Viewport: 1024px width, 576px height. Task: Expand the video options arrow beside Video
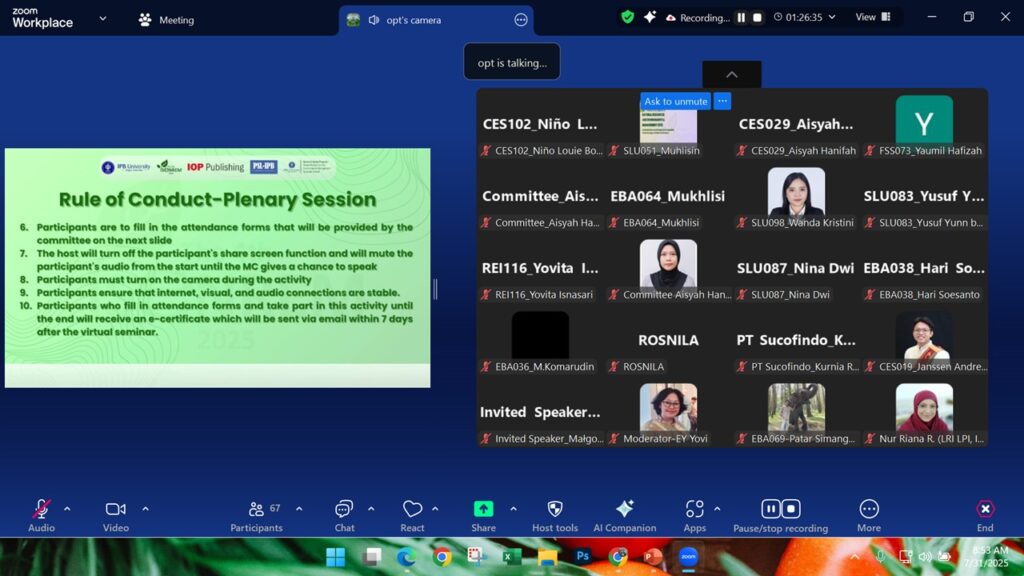click(x=145, y=509)
